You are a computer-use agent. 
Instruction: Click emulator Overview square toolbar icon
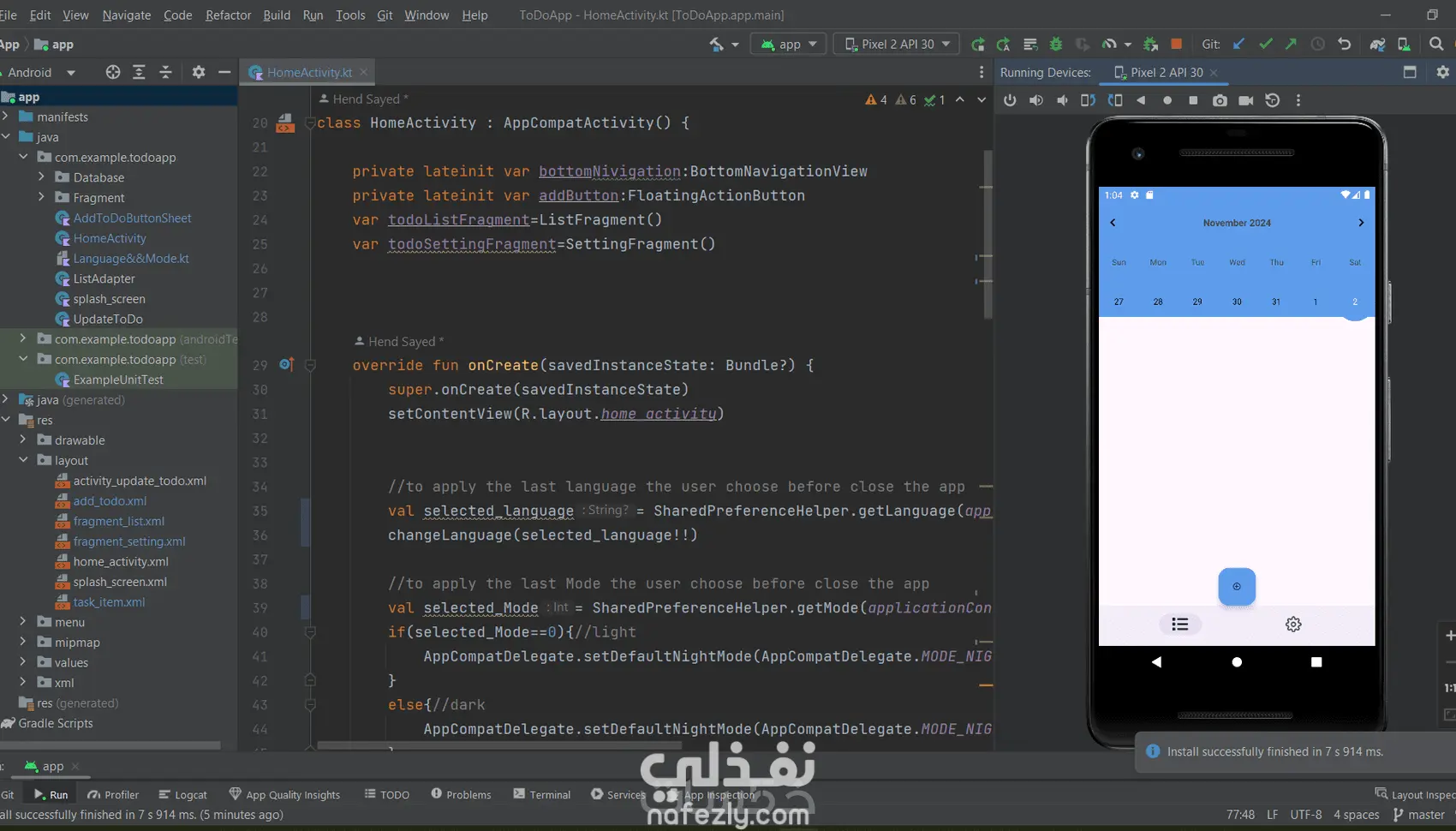point(1193,100)
